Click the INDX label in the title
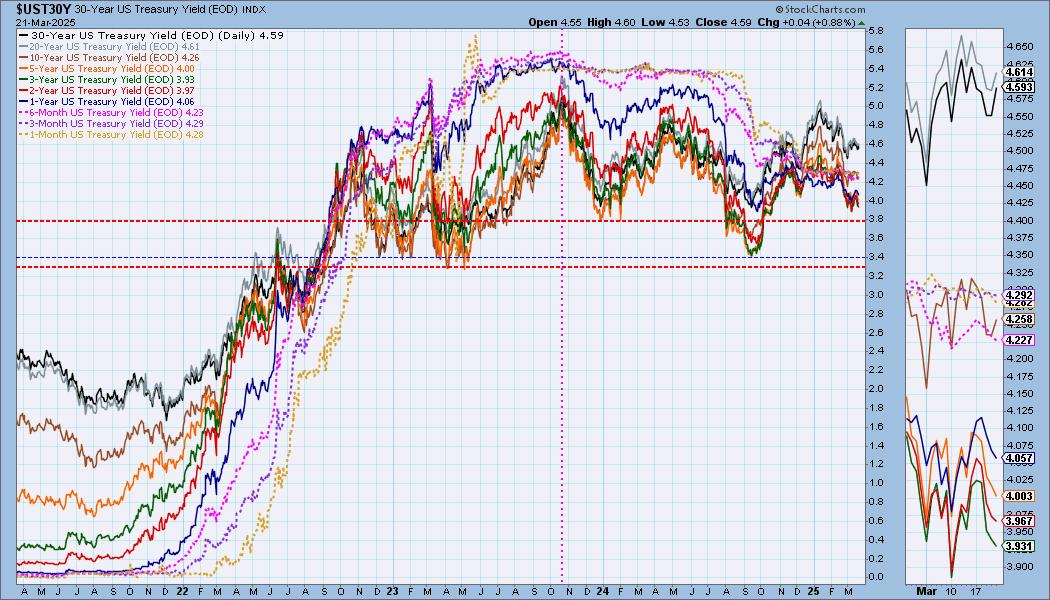Viewport: 1050px width, 600px height. (253, 10)
